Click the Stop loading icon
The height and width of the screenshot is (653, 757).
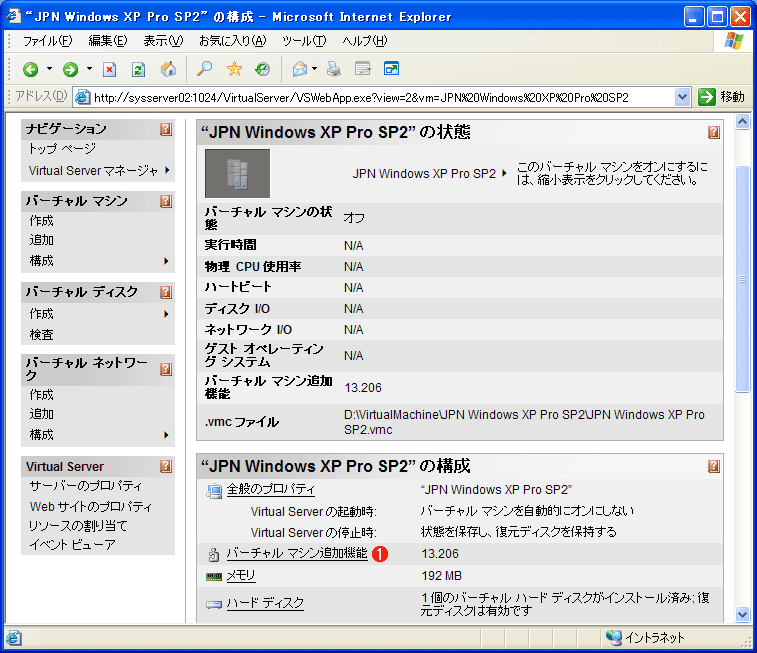coord(110,69)
